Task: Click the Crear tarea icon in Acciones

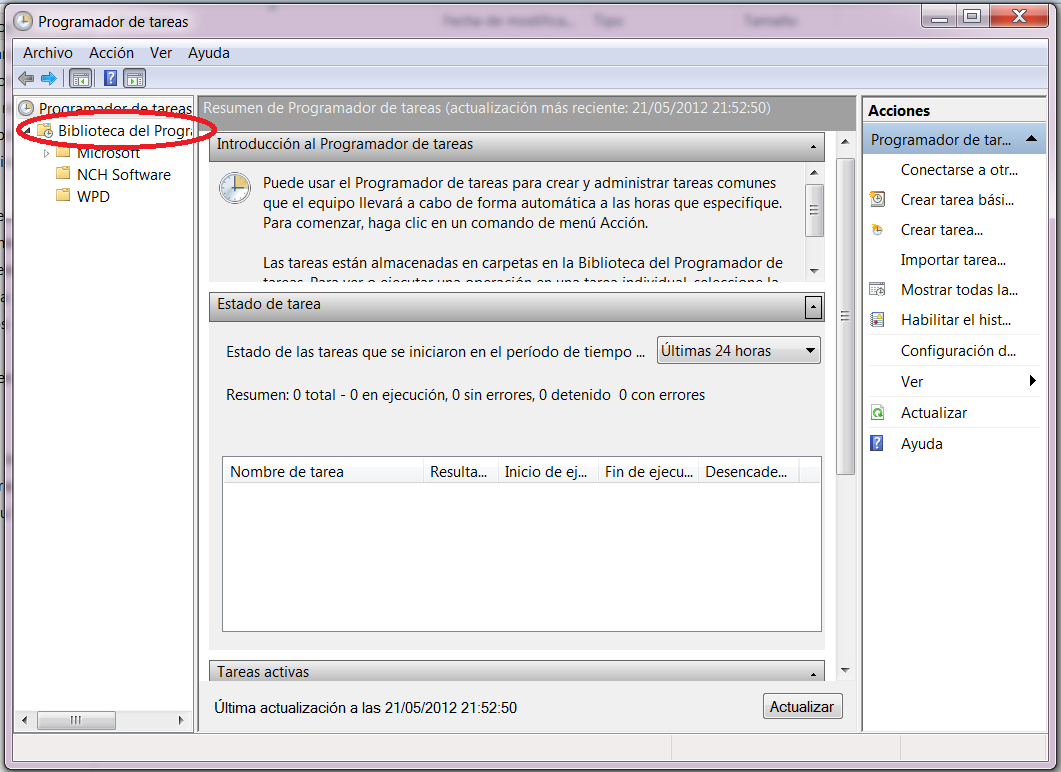Action: point(877,230)
